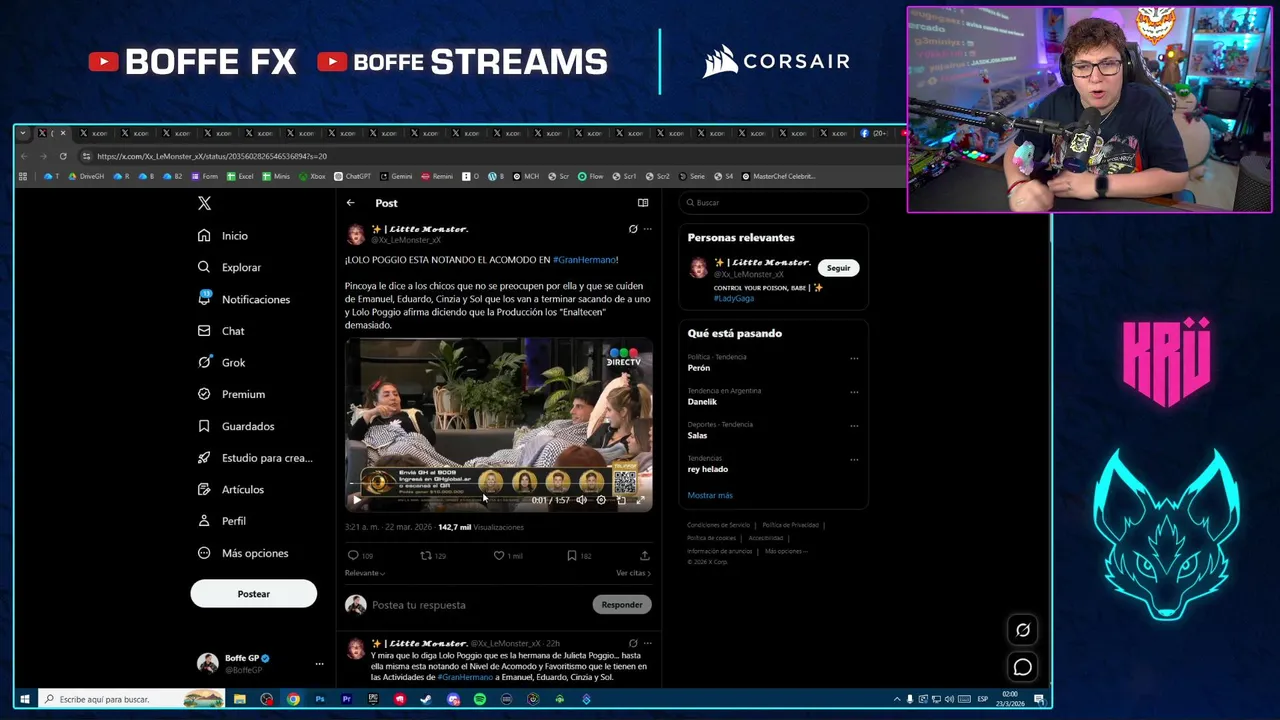Click the share icon on the post
The height and width of the screenshot is (720, 1280).
pyautogui.click(x=644, y=555)
